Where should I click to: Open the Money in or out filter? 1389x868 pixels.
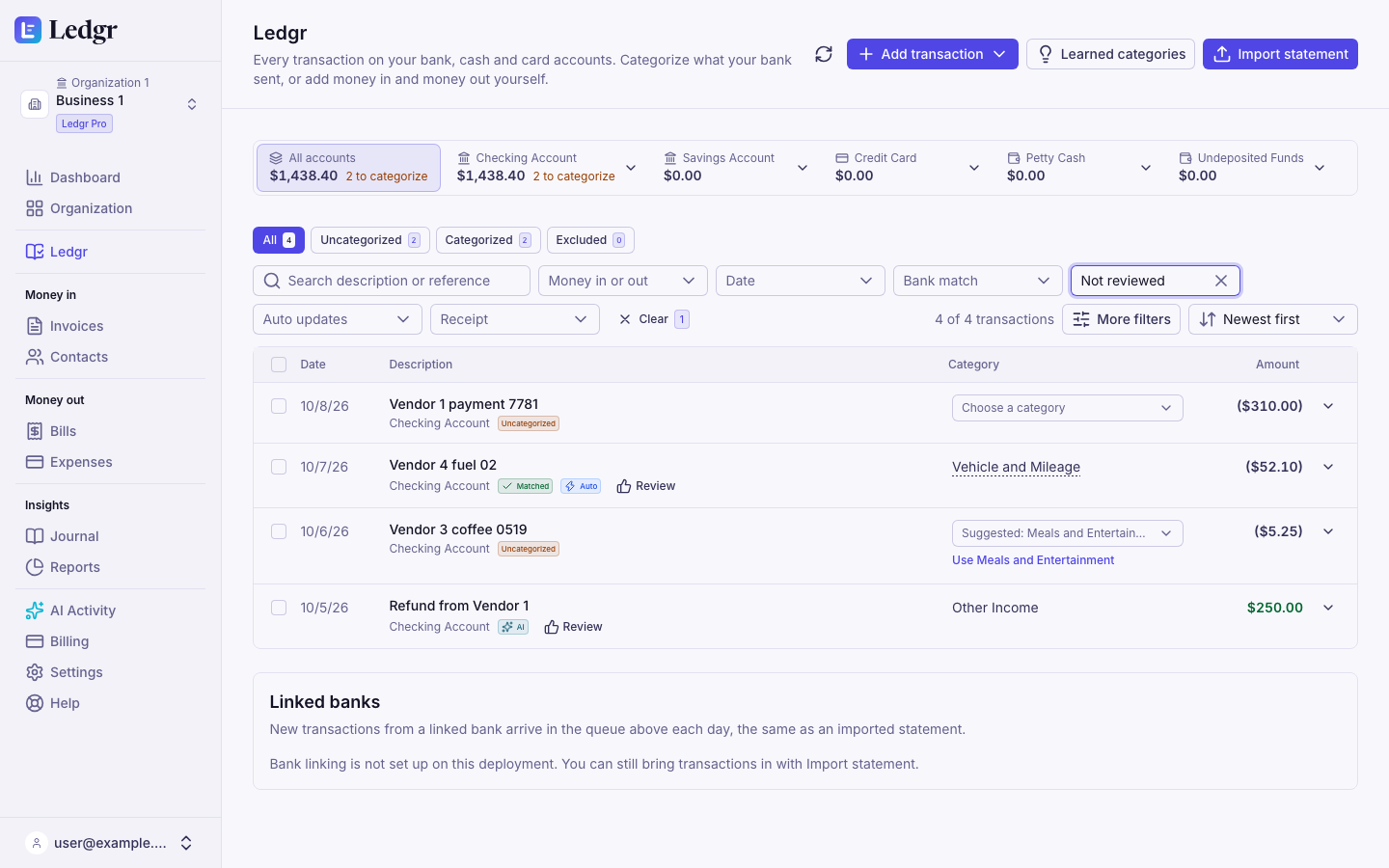623,281
